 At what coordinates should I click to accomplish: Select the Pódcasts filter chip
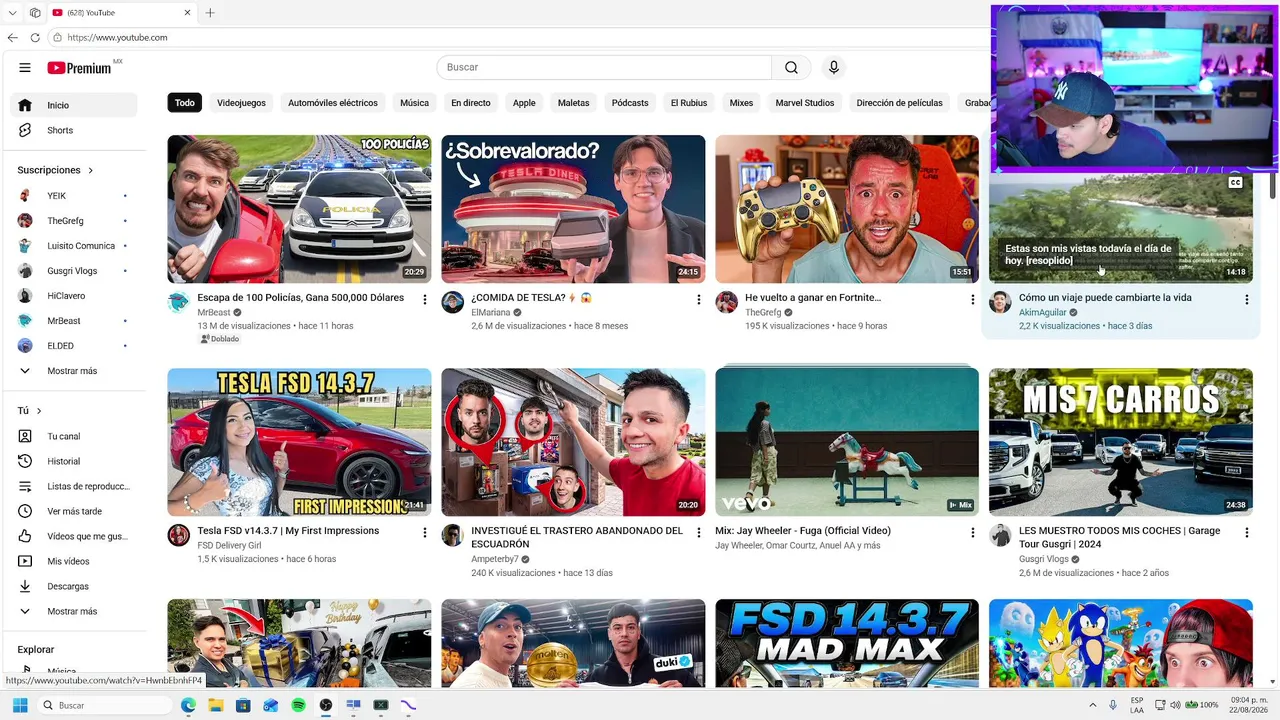pyautogui.click(x=630, y=103)
